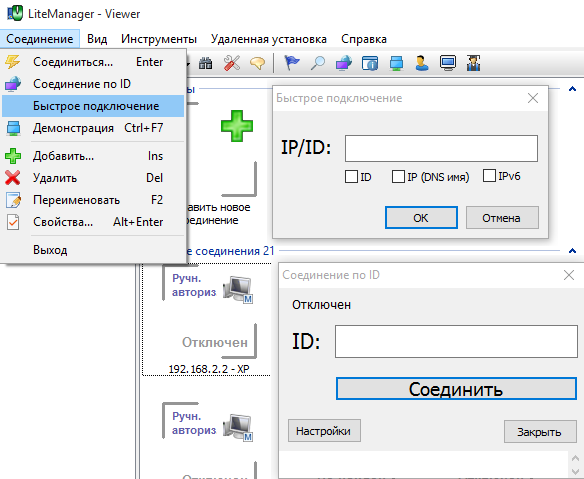
Task: Choose Выход to exit the program
Action: (93, 250)
